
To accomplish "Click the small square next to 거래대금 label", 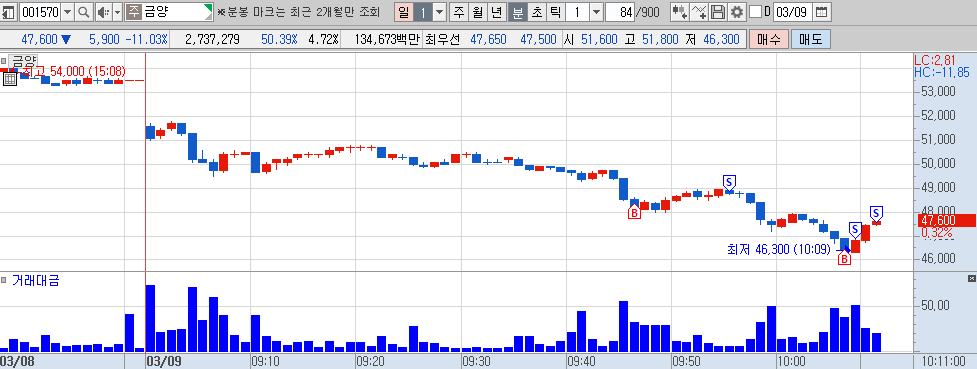I will (4, 280).
